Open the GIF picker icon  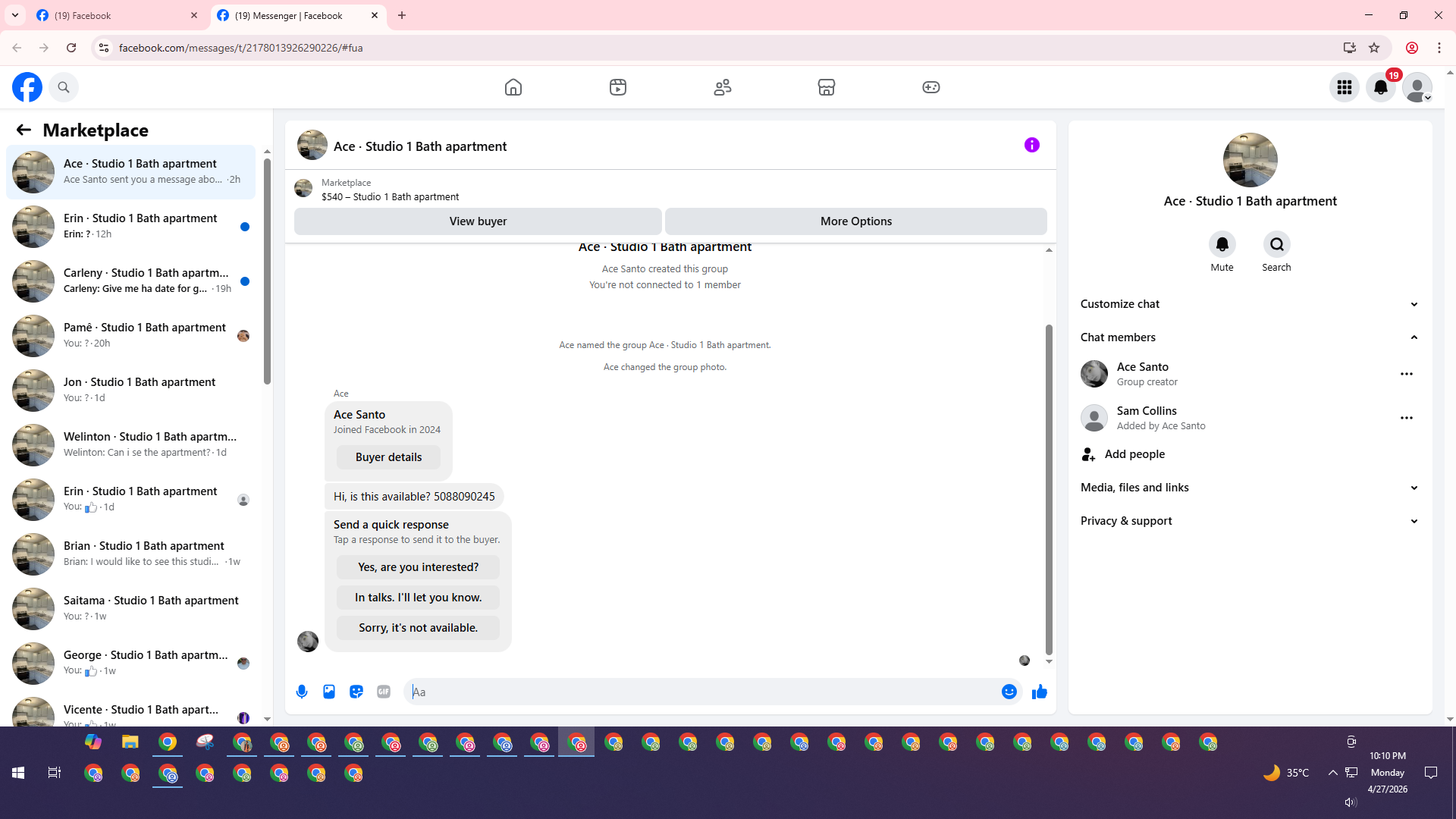(x=384, y=692)
